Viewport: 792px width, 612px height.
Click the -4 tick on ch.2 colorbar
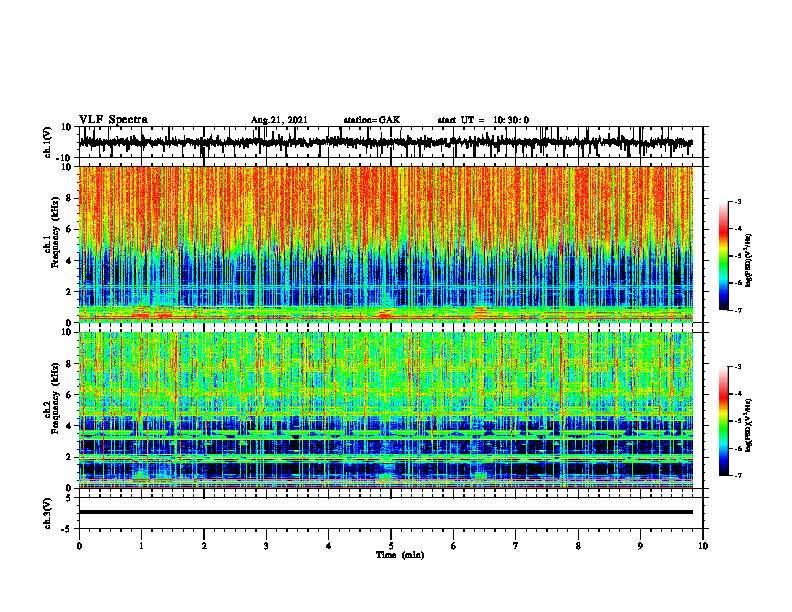738,394
